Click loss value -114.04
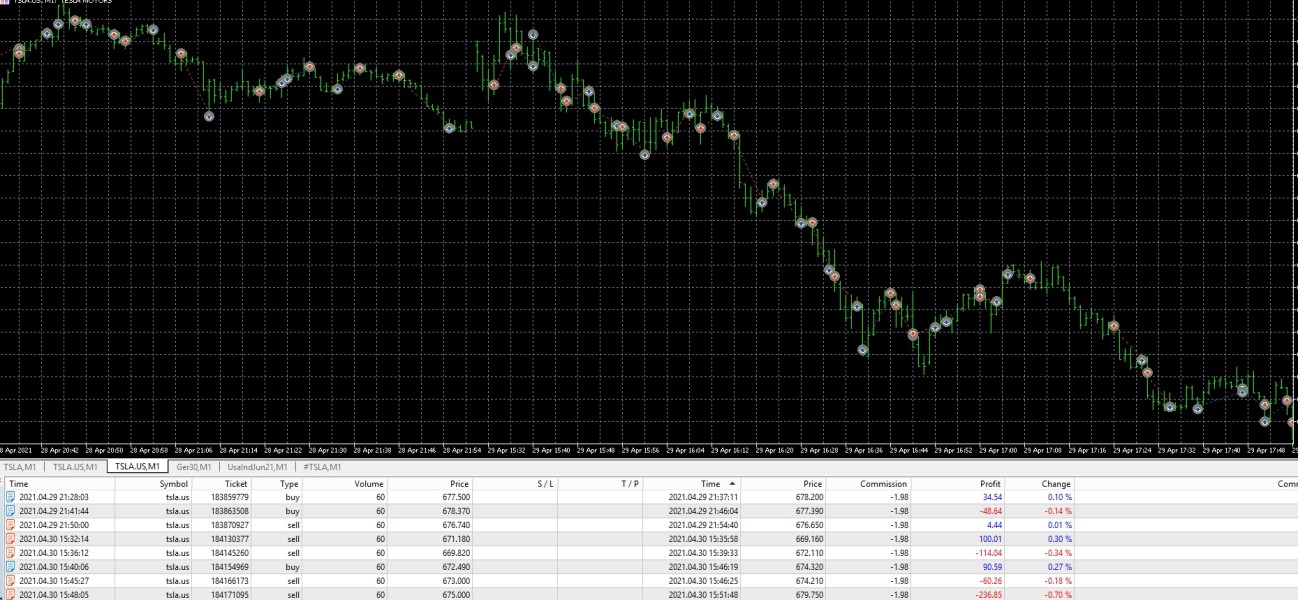Viewport: 1298px width, 600px height. (x=988, y=552)
